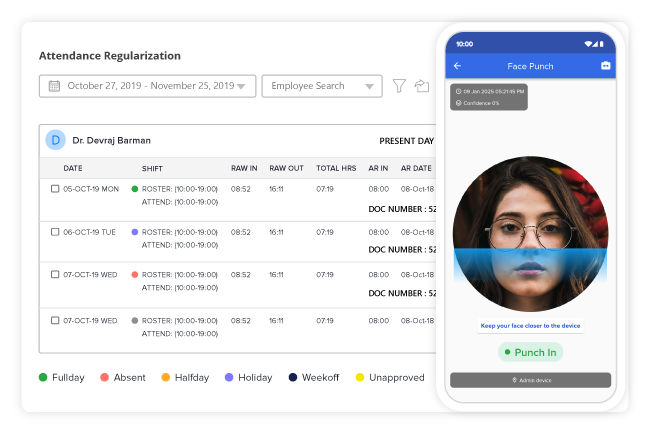Tap the location pin on Admin device bar
Image resolution: width=650 pixels, height=433 pixels.
click(x=514, y=380)
